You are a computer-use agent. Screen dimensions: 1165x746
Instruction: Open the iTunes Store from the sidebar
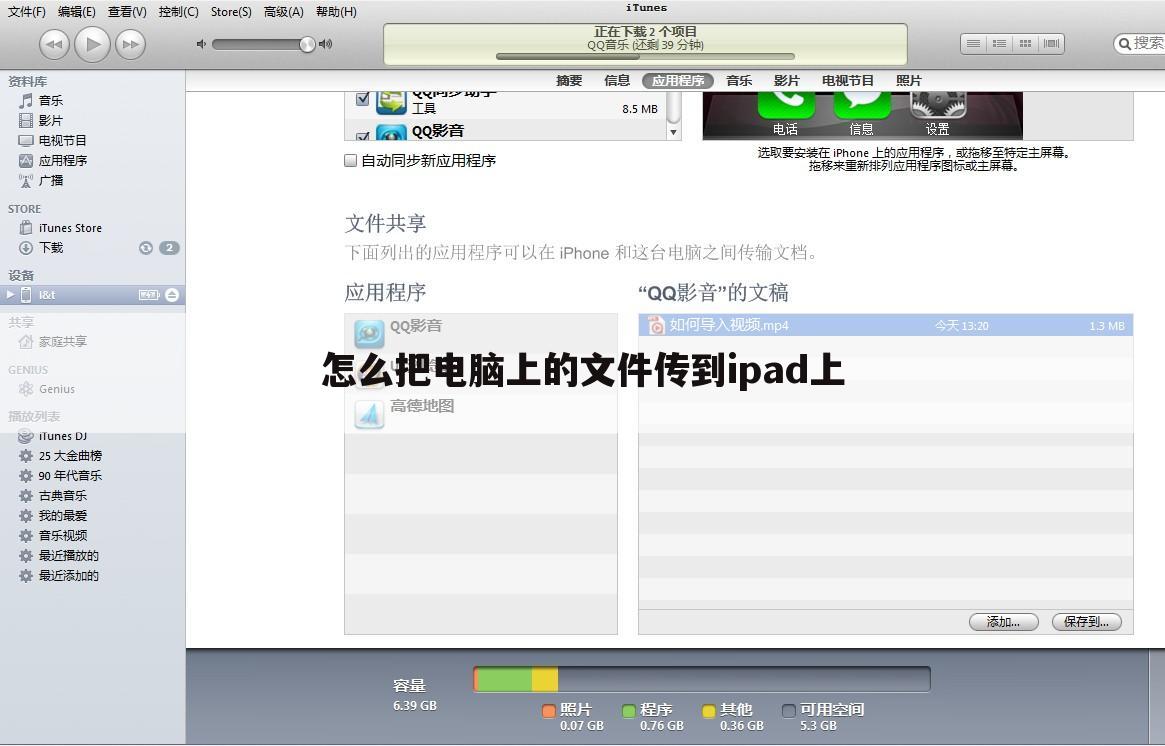(x=71, y=227)
